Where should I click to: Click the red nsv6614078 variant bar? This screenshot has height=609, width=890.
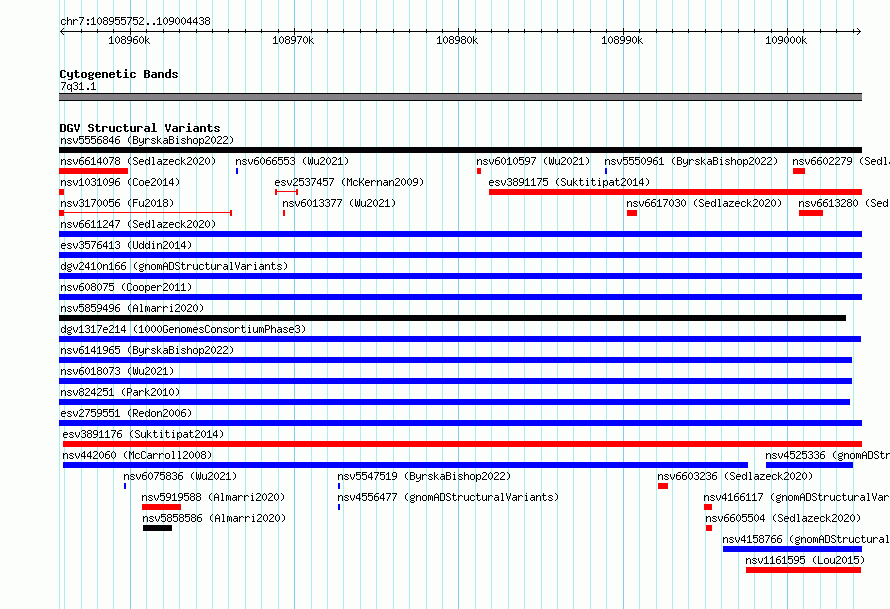pyautogui.click(x=94, y=171)
